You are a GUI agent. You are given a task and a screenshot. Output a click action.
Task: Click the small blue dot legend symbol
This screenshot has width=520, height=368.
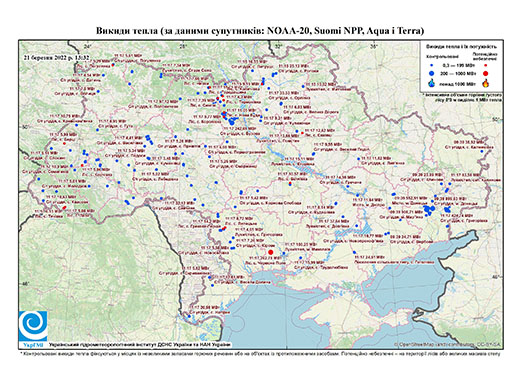[x=431, y=66]
